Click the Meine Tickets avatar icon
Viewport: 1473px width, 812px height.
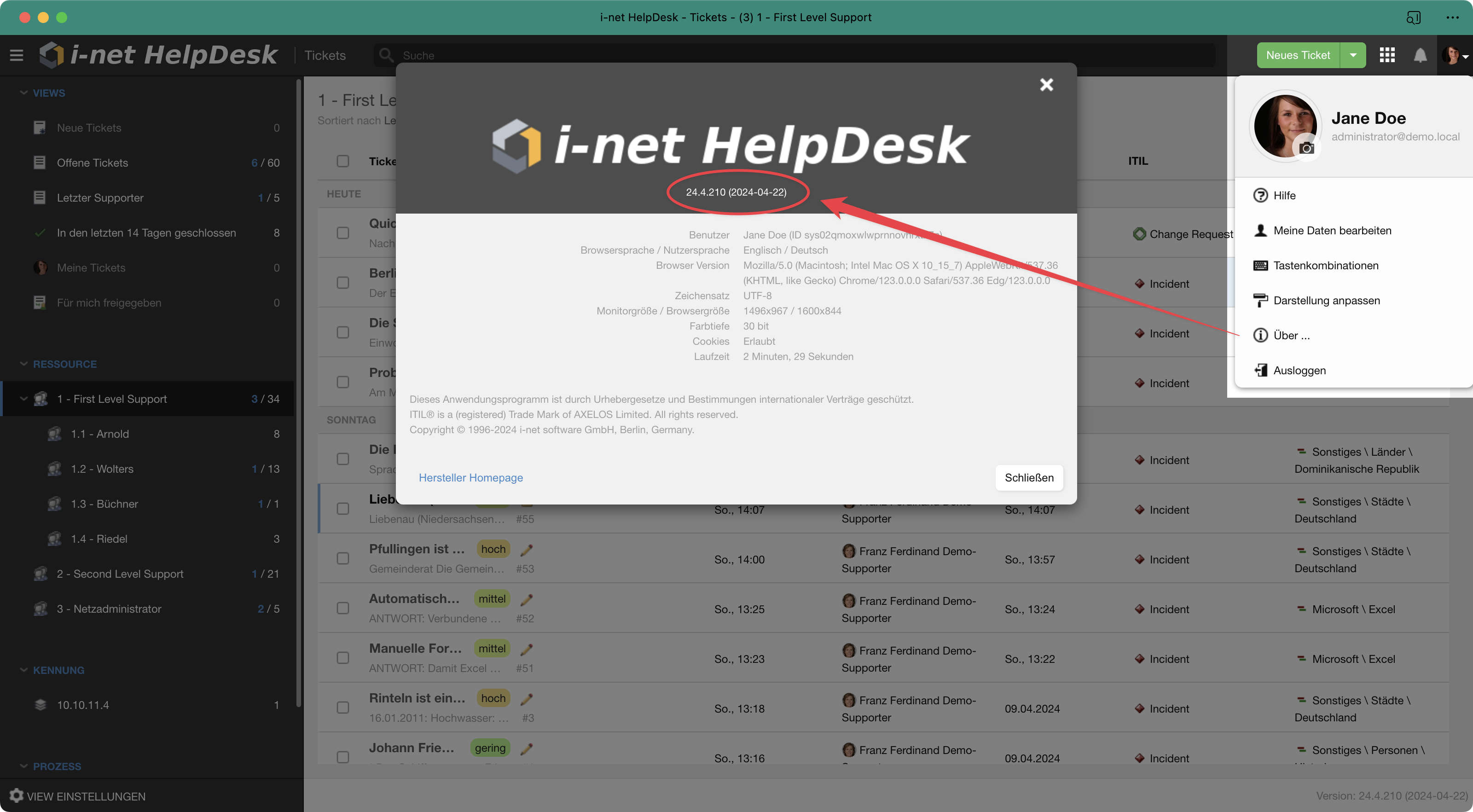tap(40, 267)
